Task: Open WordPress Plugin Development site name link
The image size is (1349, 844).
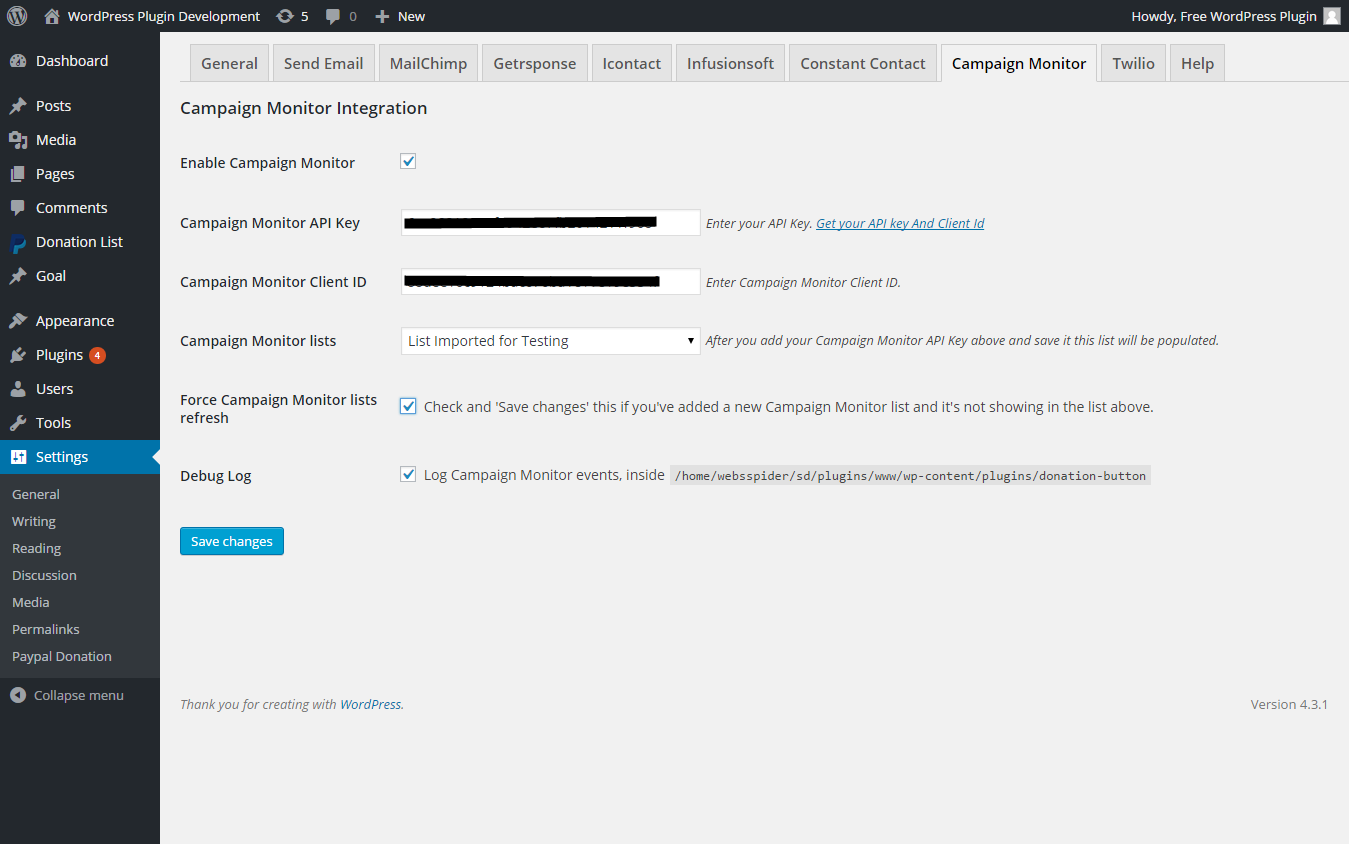Action: click(x=164, y=16)
